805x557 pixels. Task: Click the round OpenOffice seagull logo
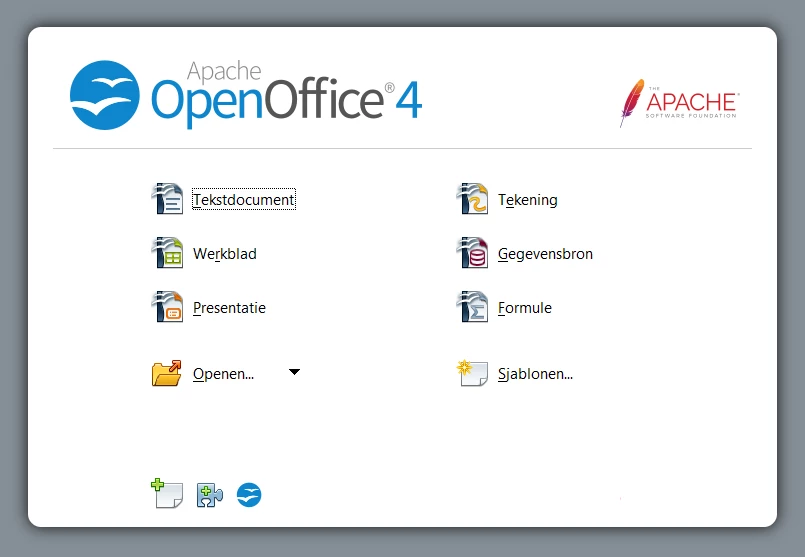pos(105,95)
